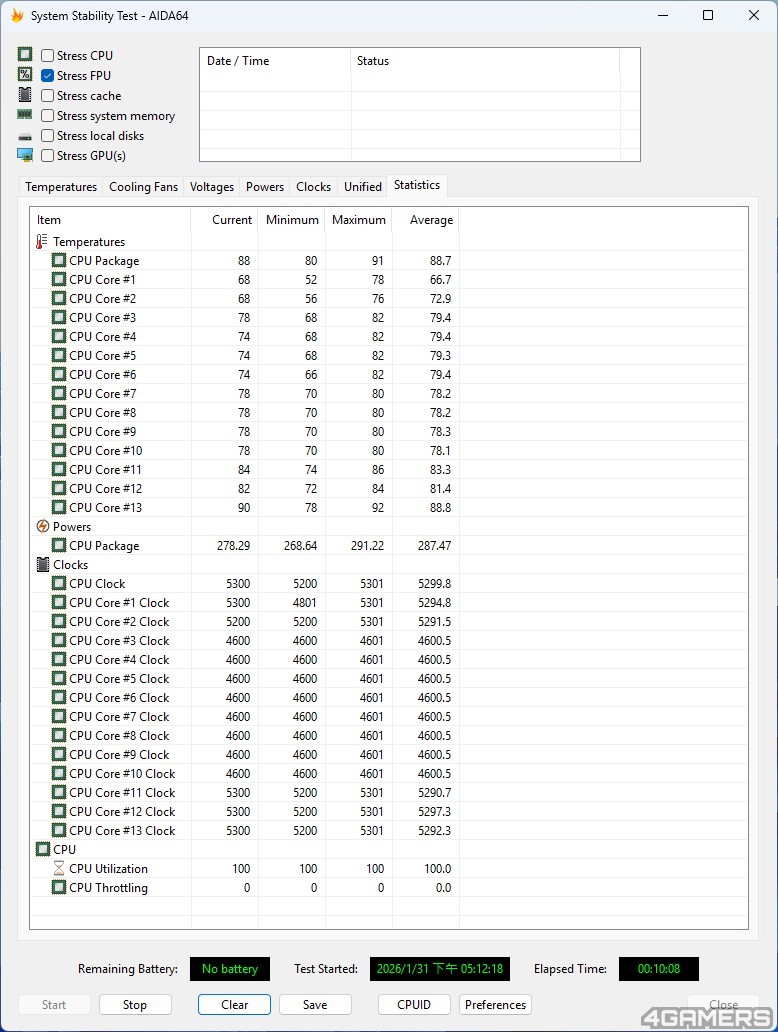Click the AIDA64 flame icon in title bar

click(16, 16)
